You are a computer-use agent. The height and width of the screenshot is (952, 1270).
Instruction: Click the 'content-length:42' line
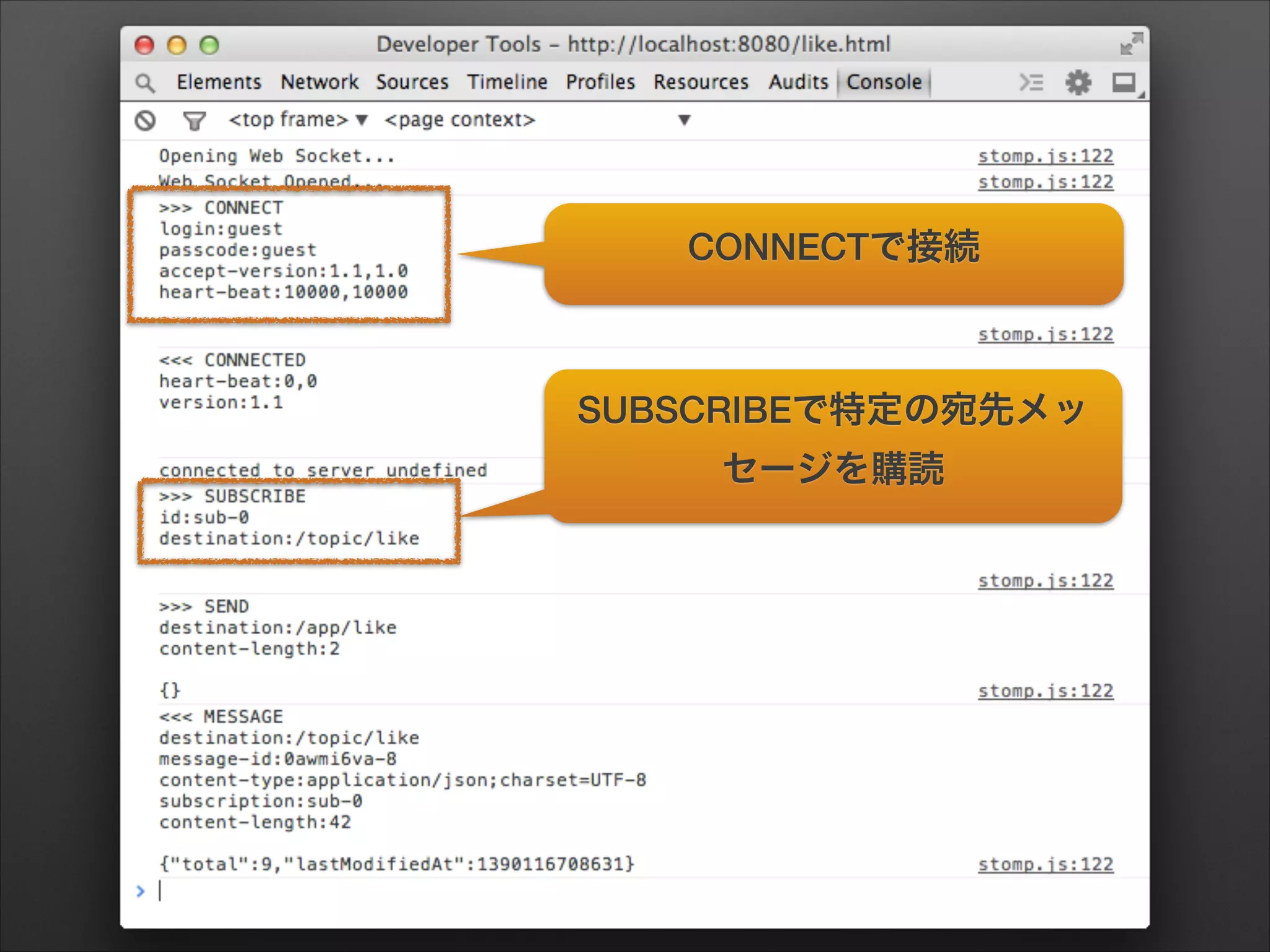tap(255, 822)
